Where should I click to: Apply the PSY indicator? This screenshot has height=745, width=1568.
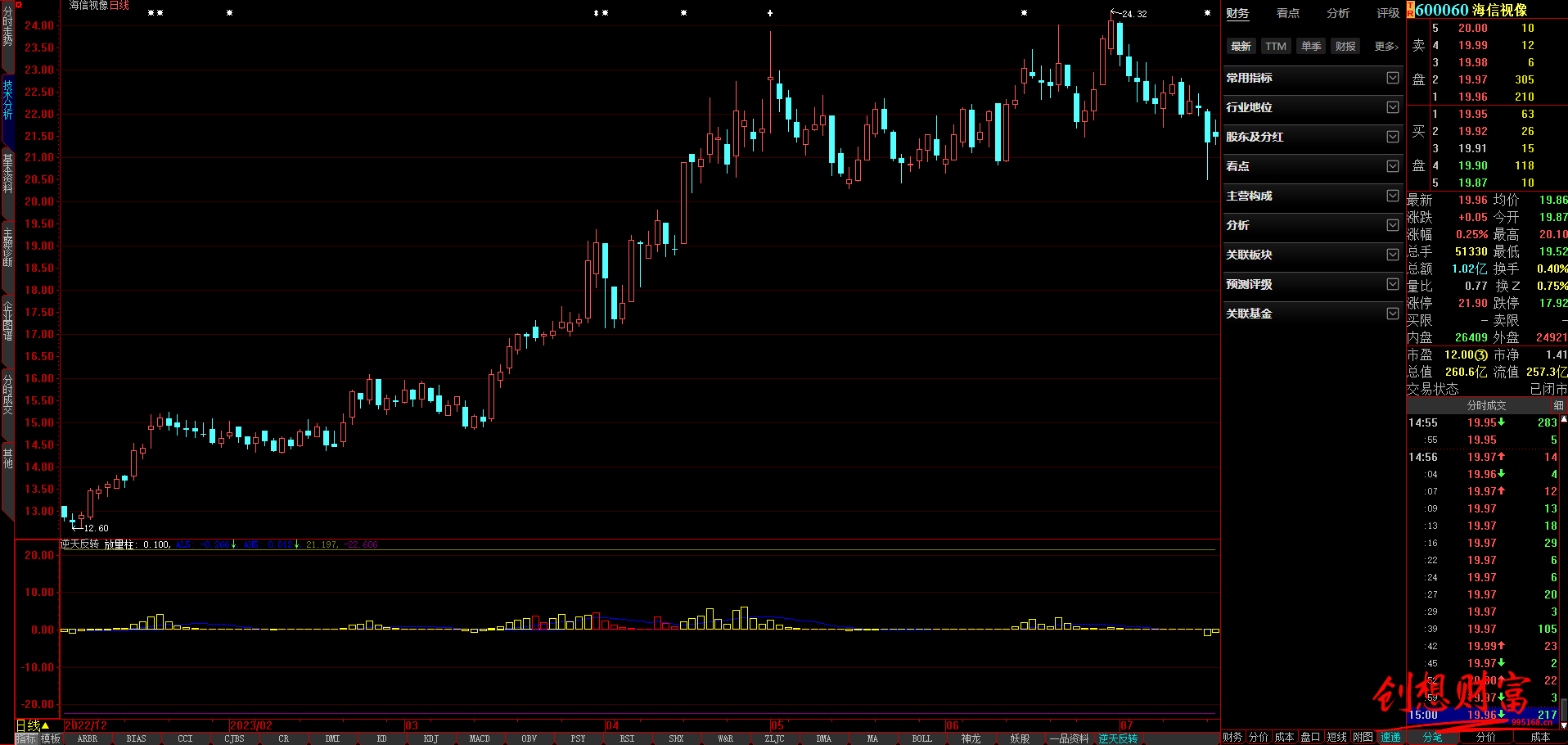coord(579,738)
